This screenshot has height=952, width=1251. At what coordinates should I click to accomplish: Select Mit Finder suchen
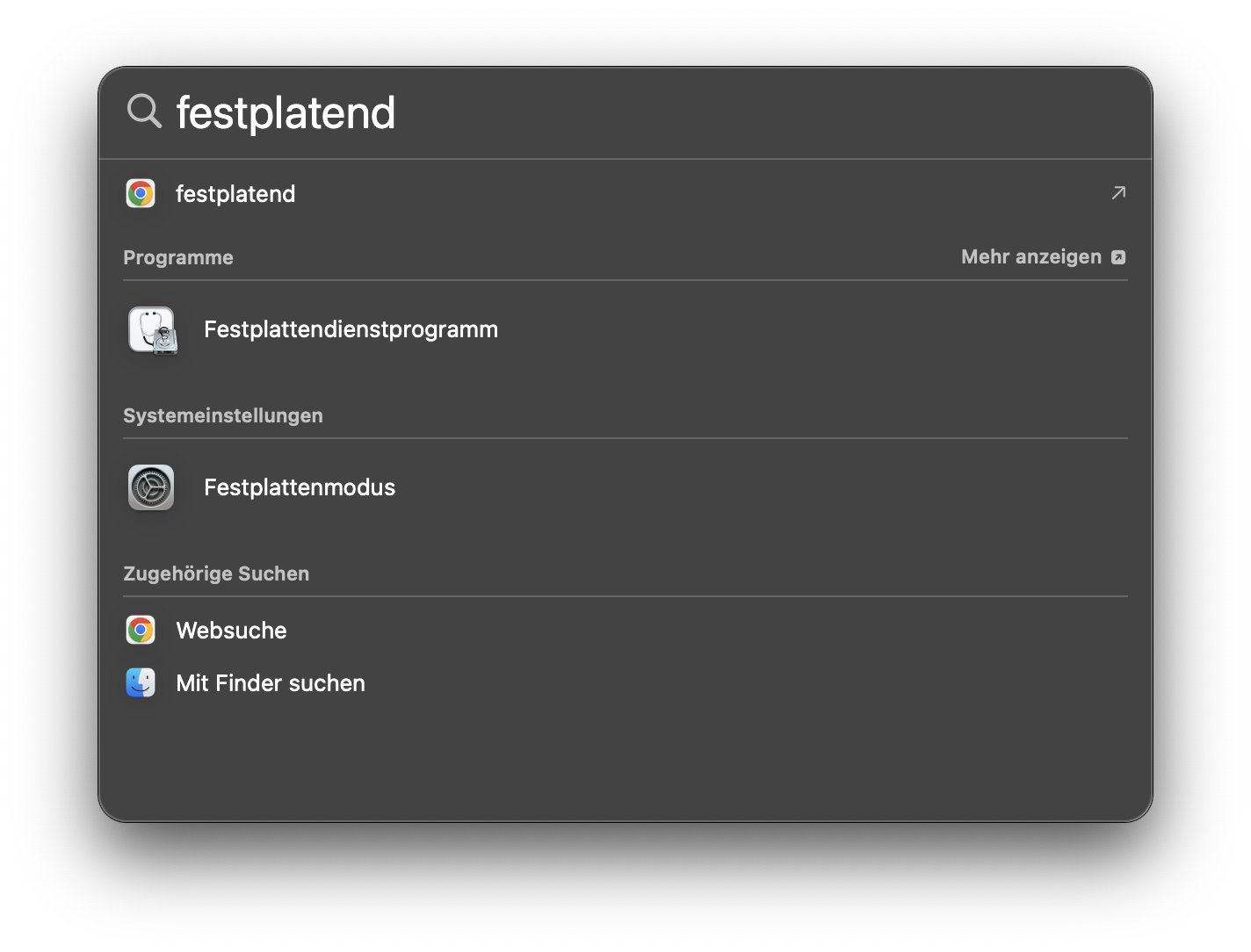(x=271, y=682)
